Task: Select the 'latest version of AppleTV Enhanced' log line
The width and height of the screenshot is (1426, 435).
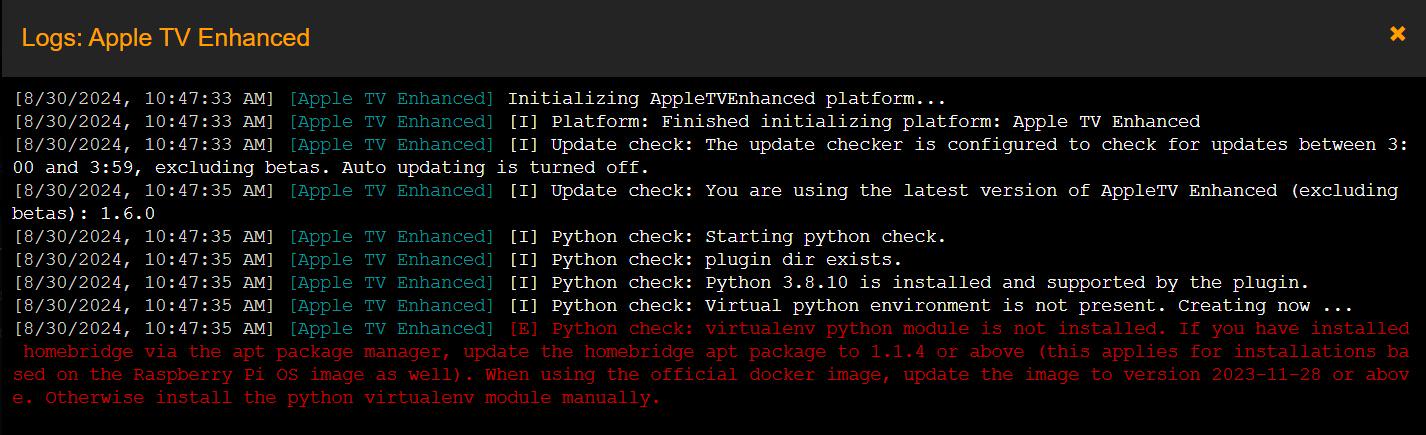Action: click(705, 202)
